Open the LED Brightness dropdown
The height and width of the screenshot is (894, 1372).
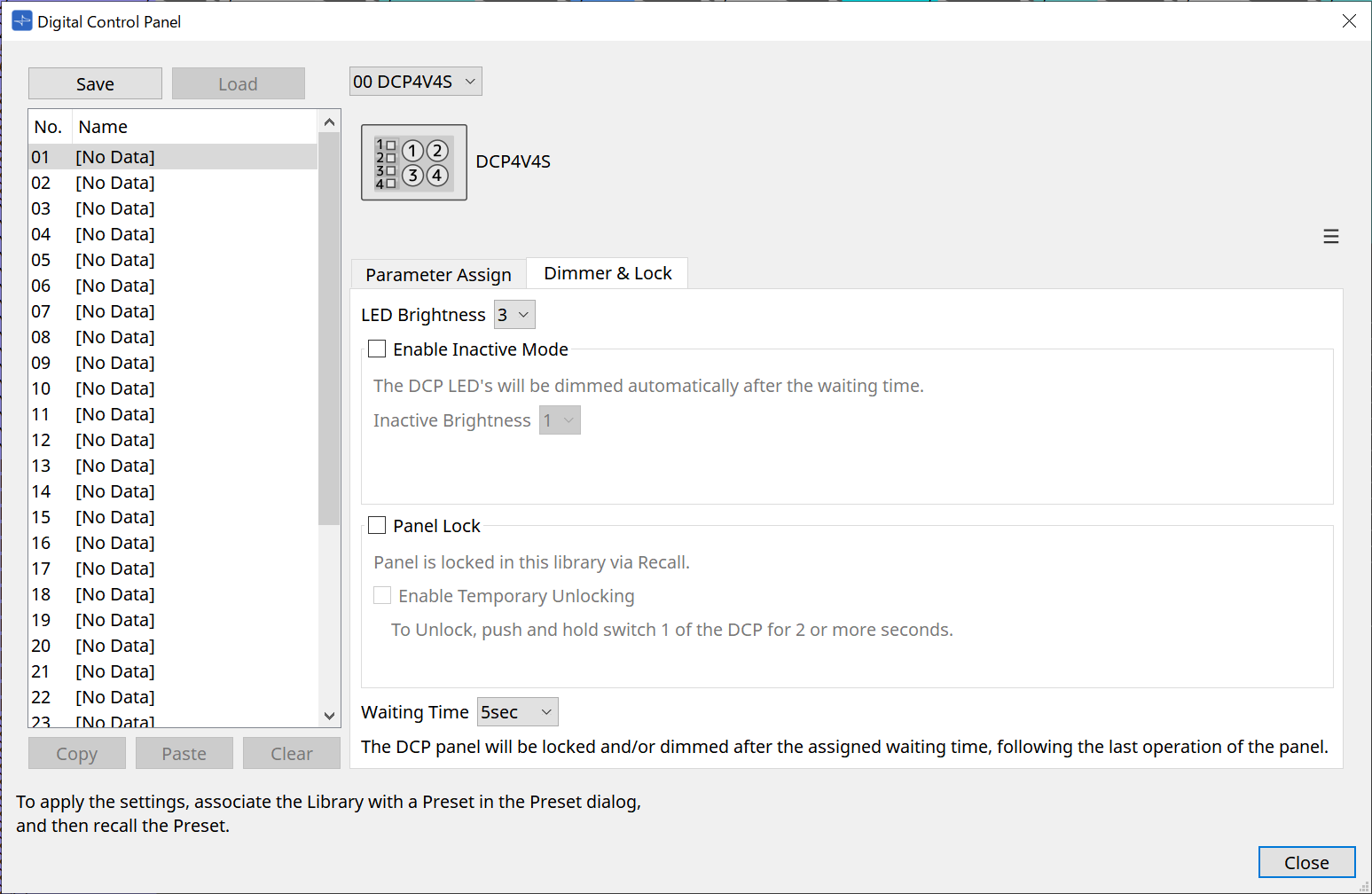pos(514,315)
